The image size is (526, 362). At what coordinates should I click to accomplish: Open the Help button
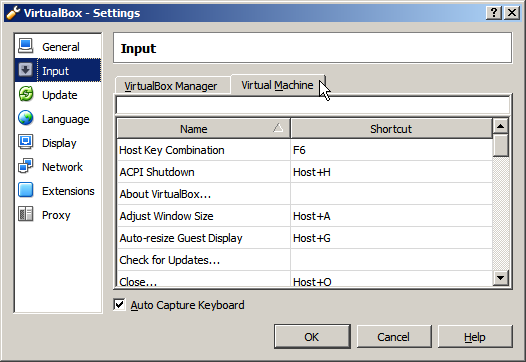475,337
